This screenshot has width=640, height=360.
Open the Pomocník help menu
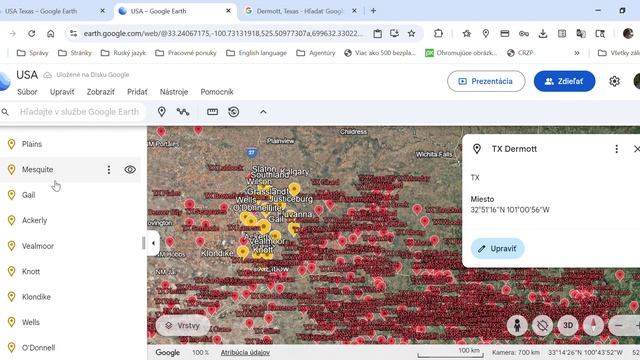point(217,92)
